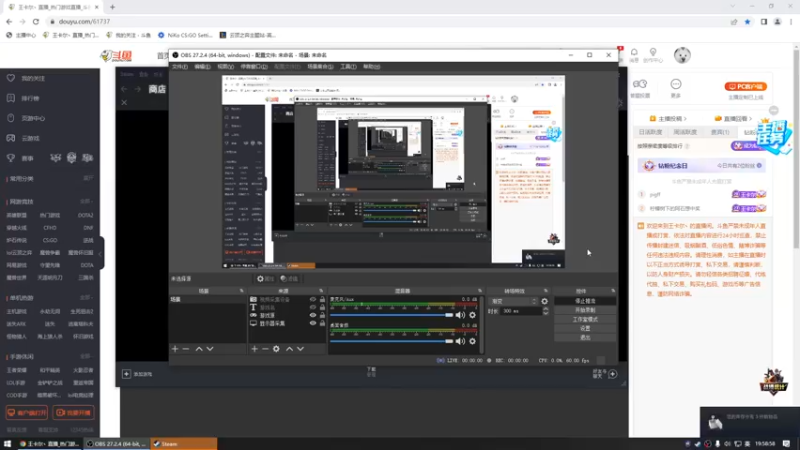Open the 停靠窗口 menu in OBS
This screenshot has width=800, height=450.
254,67
